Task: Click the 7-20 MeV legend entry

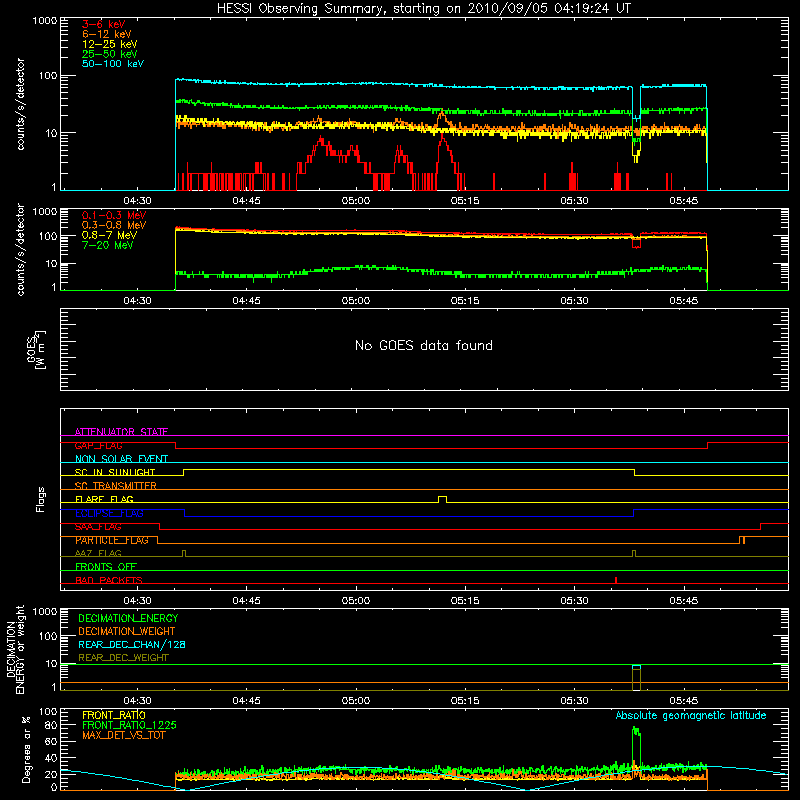Action: (108, 245)
